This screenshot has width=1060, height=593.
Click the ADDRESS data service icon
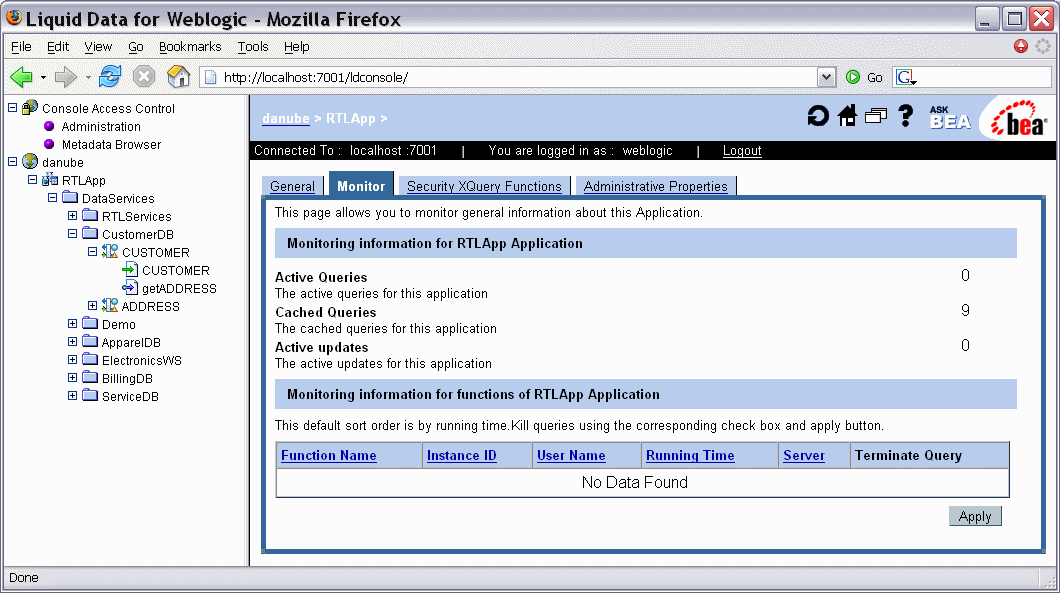coord(110,306)
